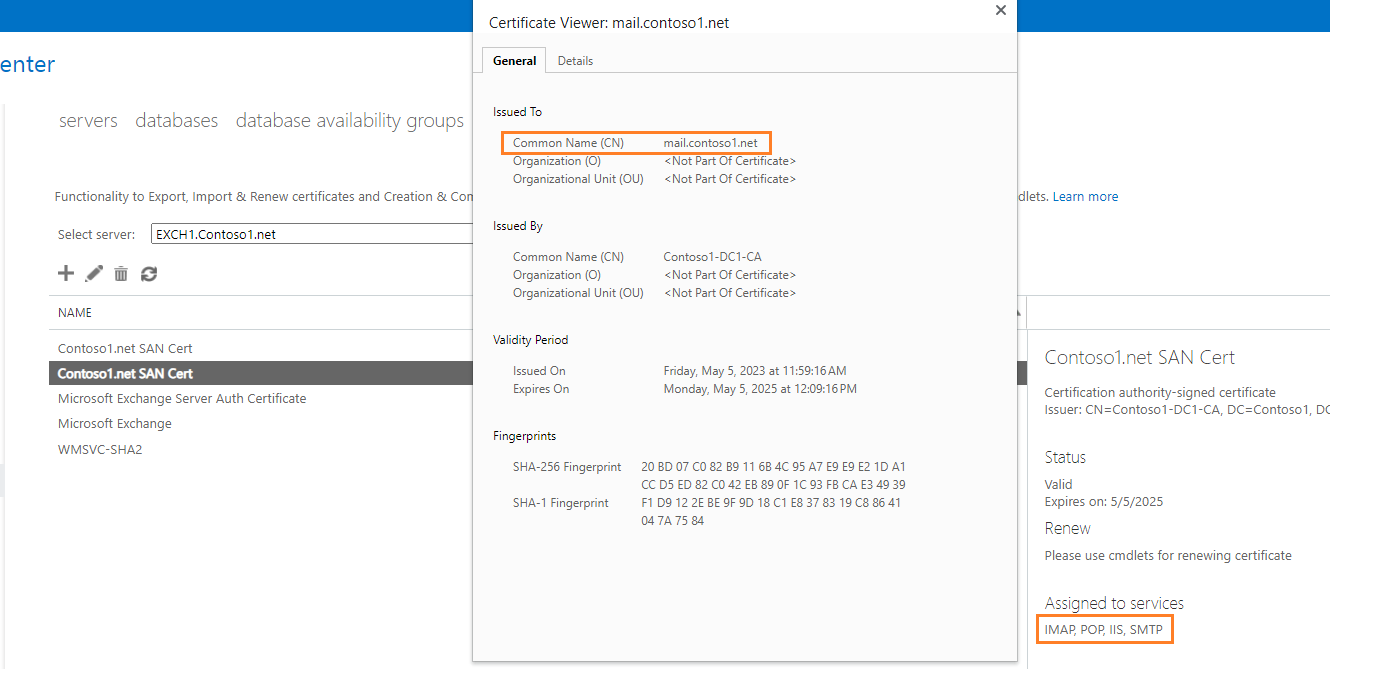Click the issuer name Contoso1-DC1-CA
1377x692 pixels.
(x=714, y=257)
